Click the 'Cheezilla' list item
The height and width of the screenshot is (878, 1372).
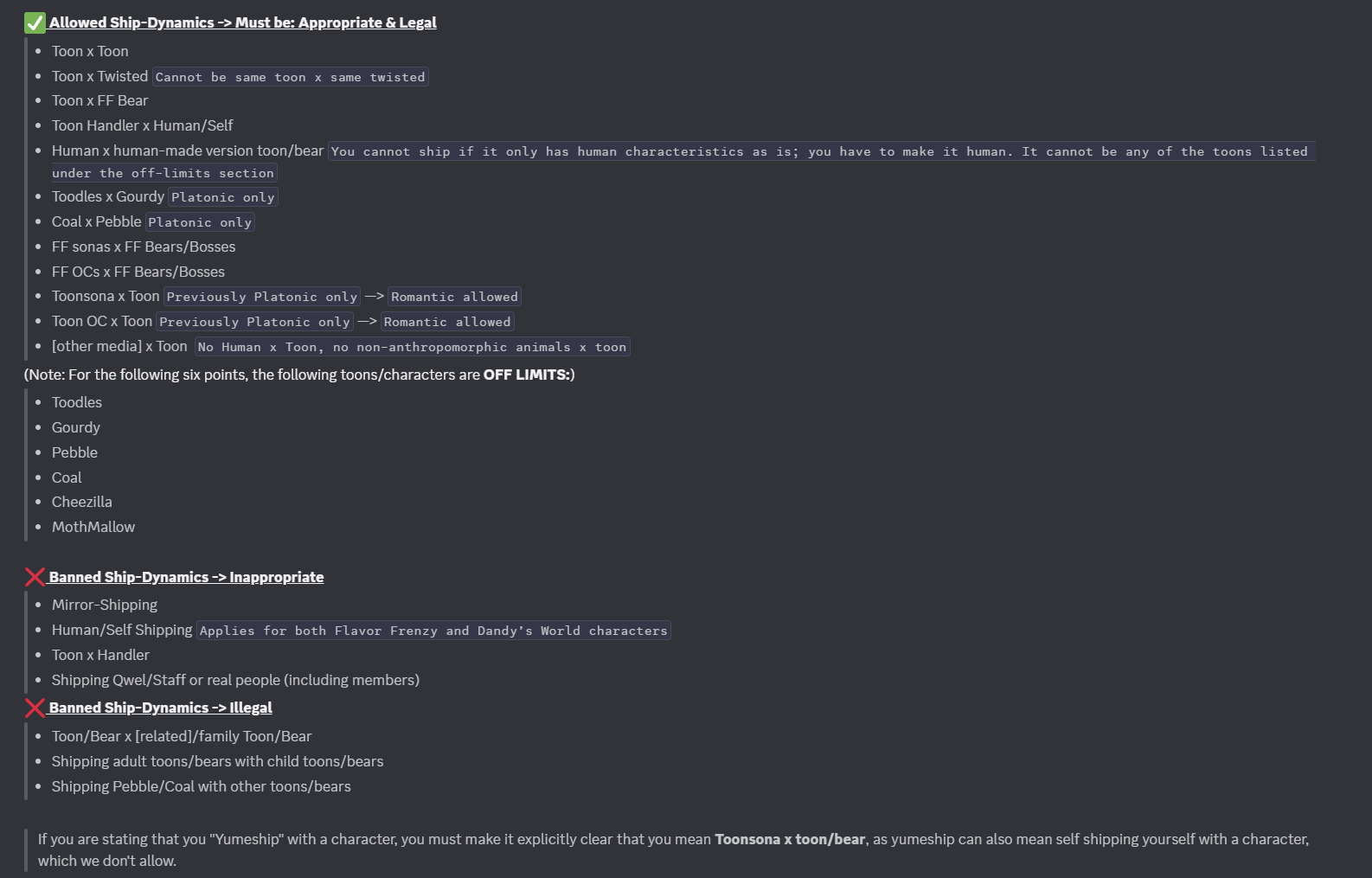click(82, 502)
